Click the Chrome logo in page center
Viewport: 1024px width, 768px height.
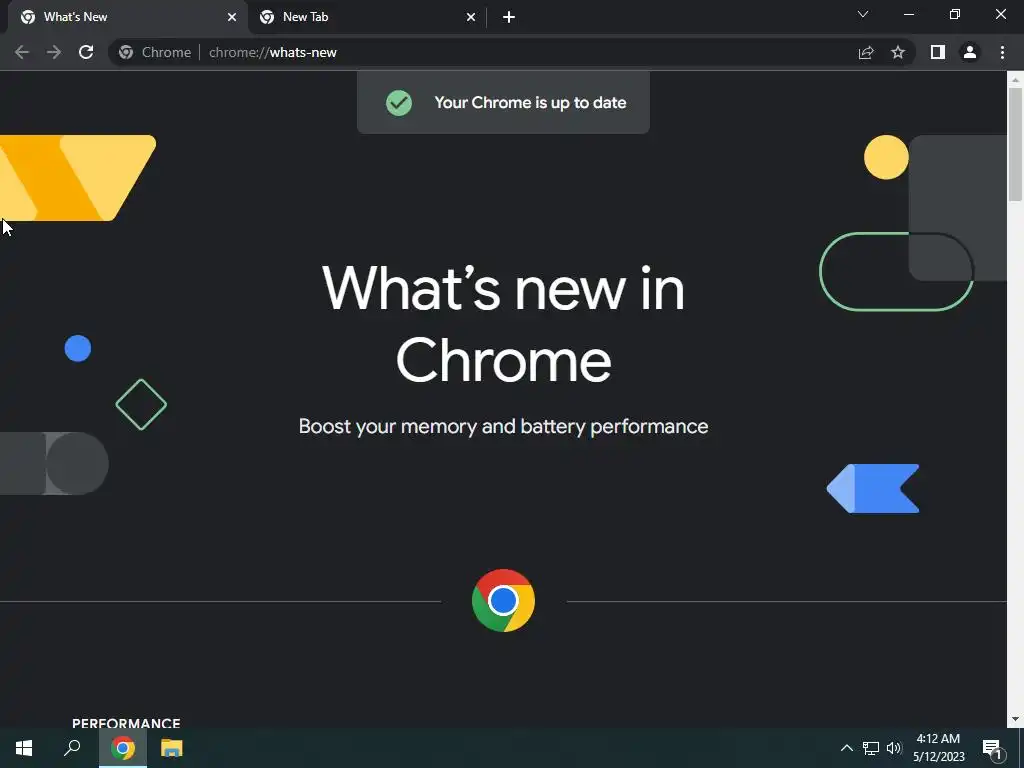[x=504, y=600]
